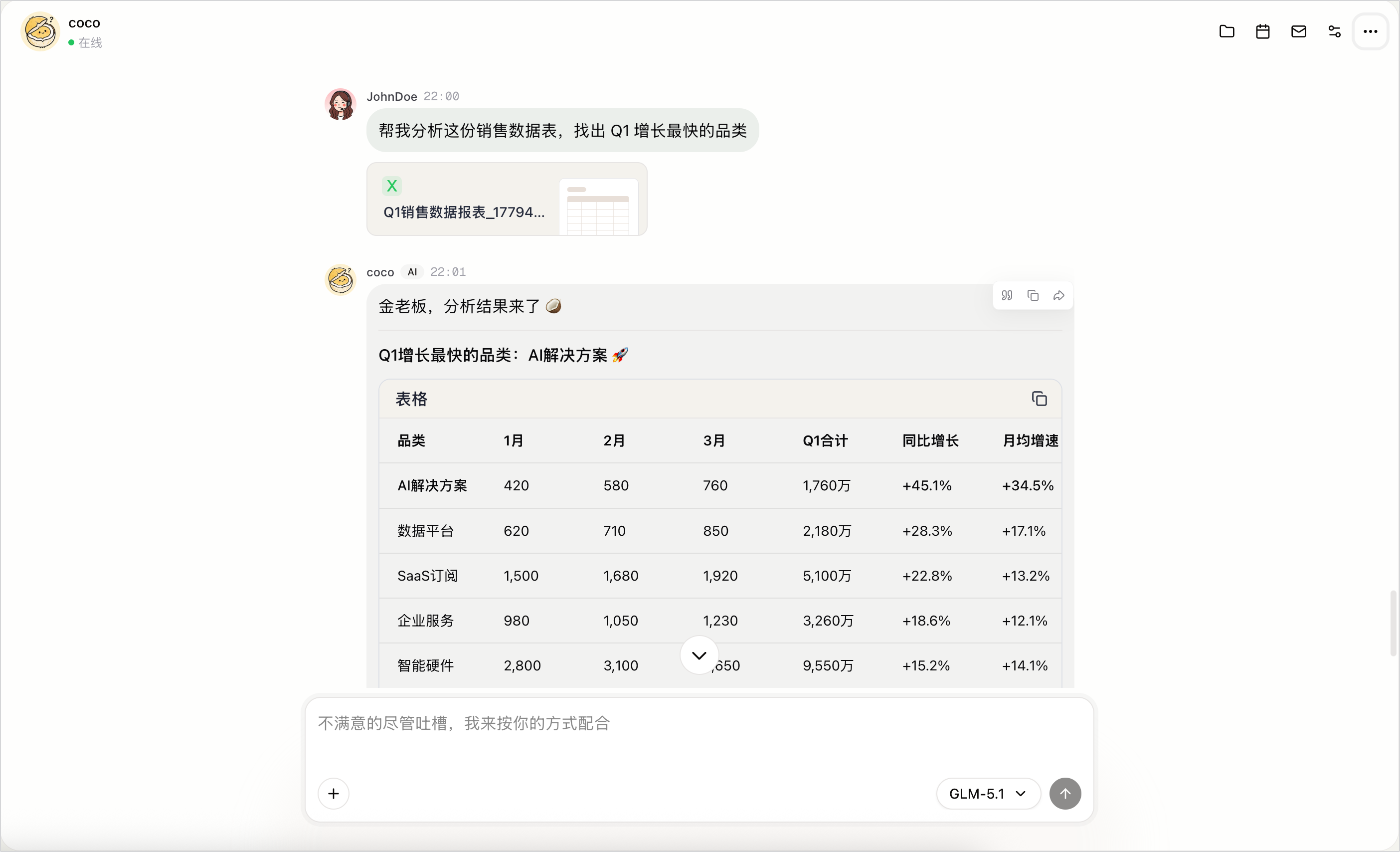Click the send arrow button
The height and width of the screenshot is (852, 1400).
click(x=1065, y=794)
